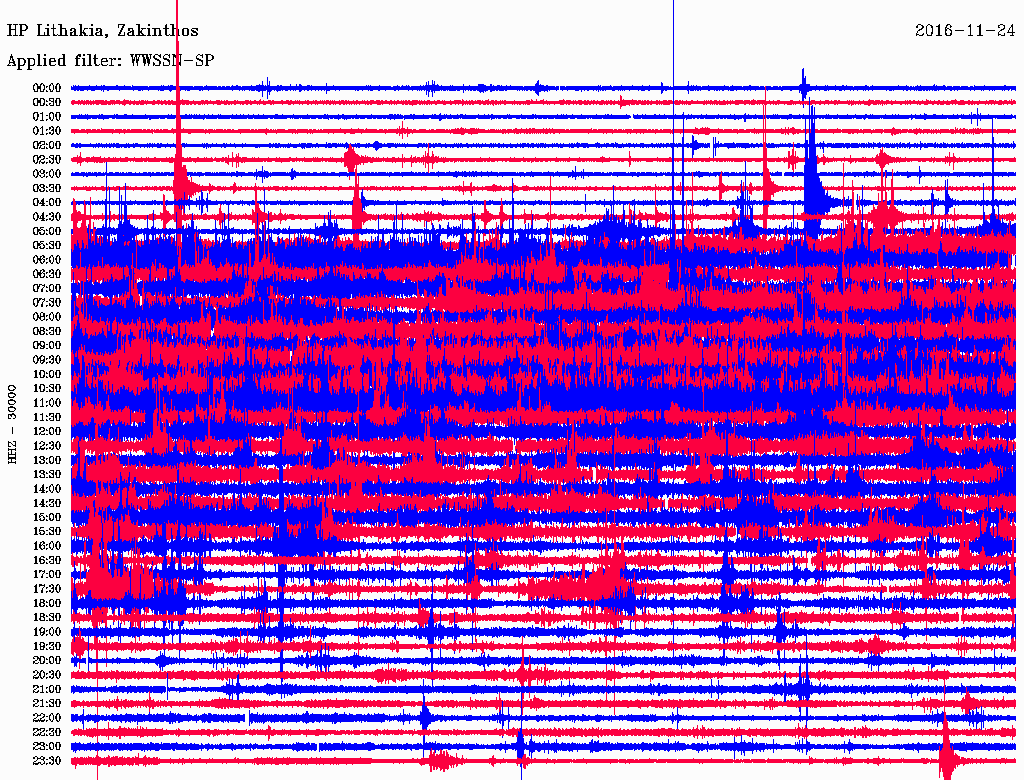
Task: Select the 05:30 time label
Action: click(47, 246)
